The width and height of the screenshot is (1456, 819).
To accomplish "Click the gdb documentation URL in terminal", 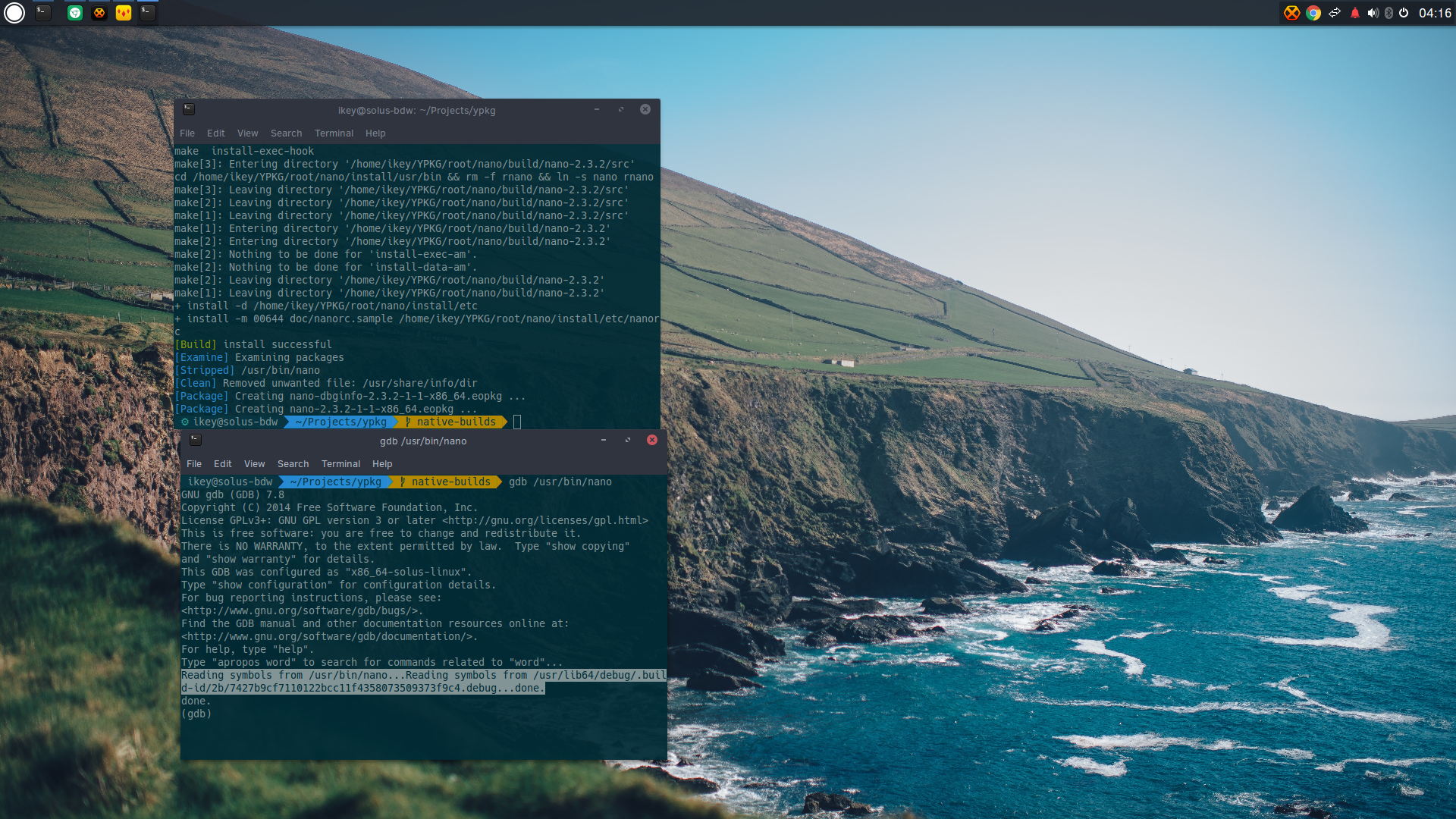I will tap(329, 637).
